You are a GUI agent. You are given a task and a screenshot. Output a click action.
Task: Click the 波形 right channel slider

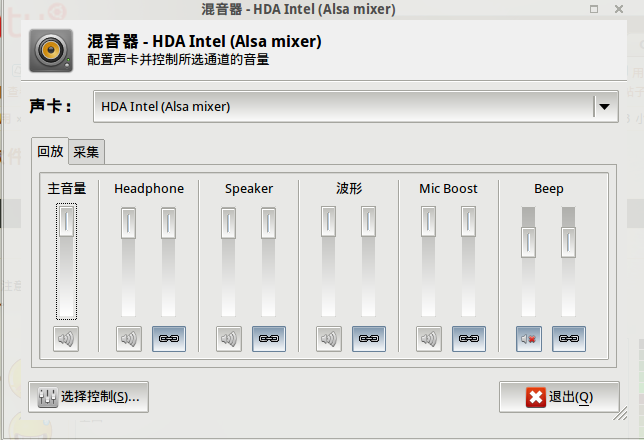[x=368, y=221]
